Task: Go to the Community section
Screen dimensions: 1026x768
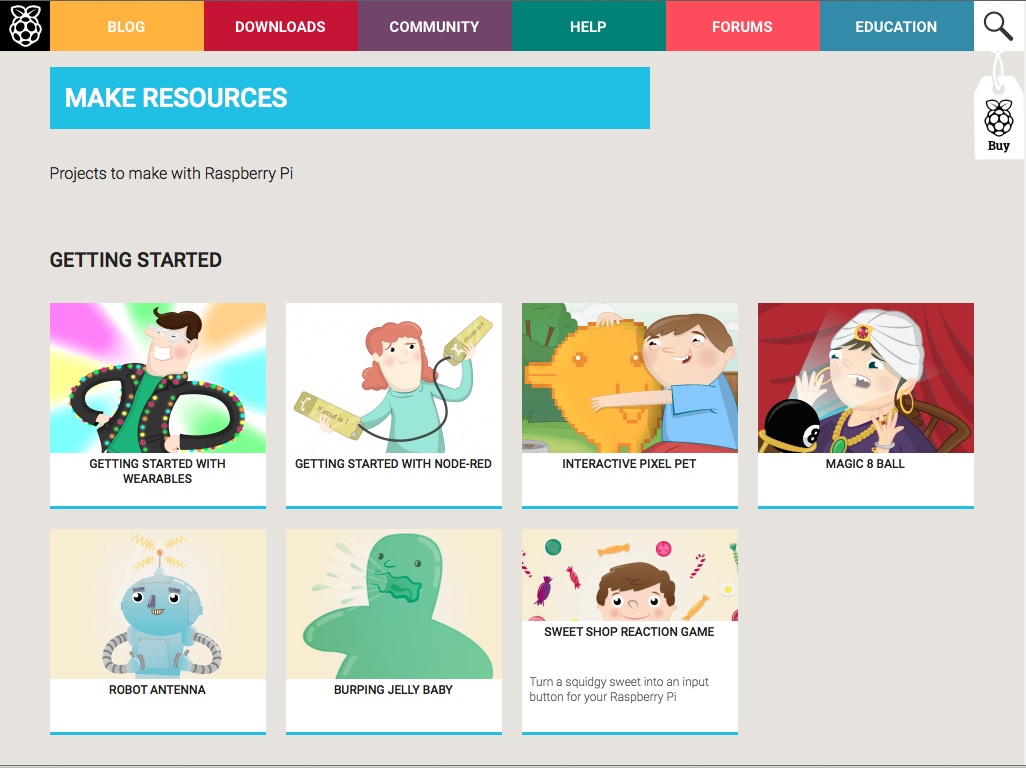Action: point(434,26)
